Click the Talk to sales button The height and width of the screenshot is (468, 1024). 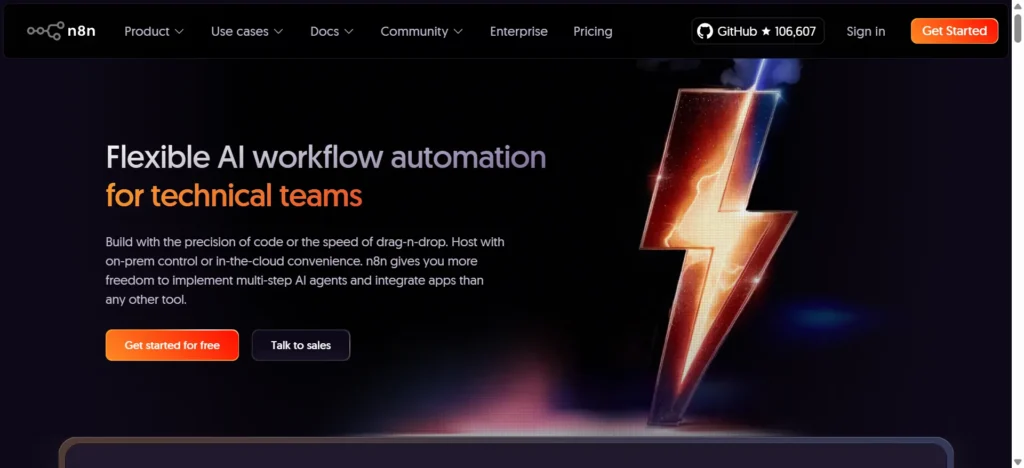[x=301, y=345]
